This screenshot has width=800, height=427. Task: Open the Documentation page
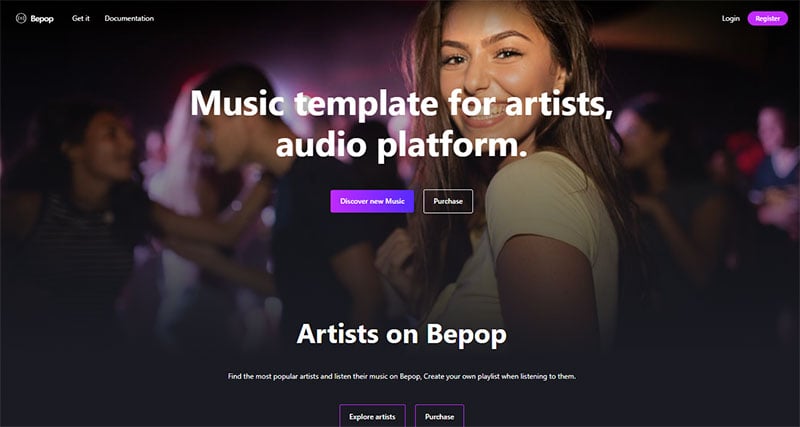point(129,18)
